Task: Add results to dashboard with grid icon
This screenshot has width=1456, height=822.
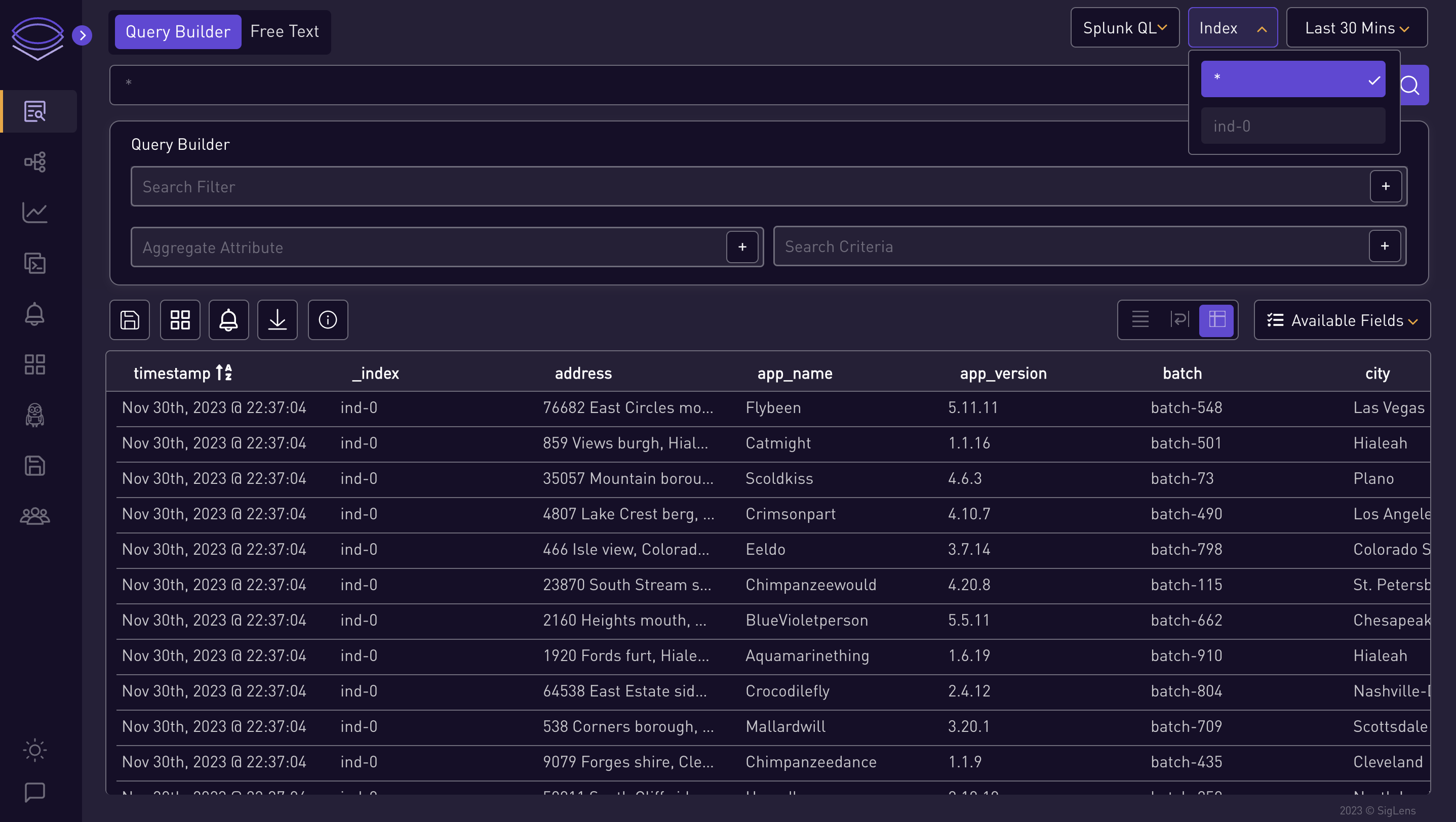Action: pyautogui.click(x=180, y=320)
